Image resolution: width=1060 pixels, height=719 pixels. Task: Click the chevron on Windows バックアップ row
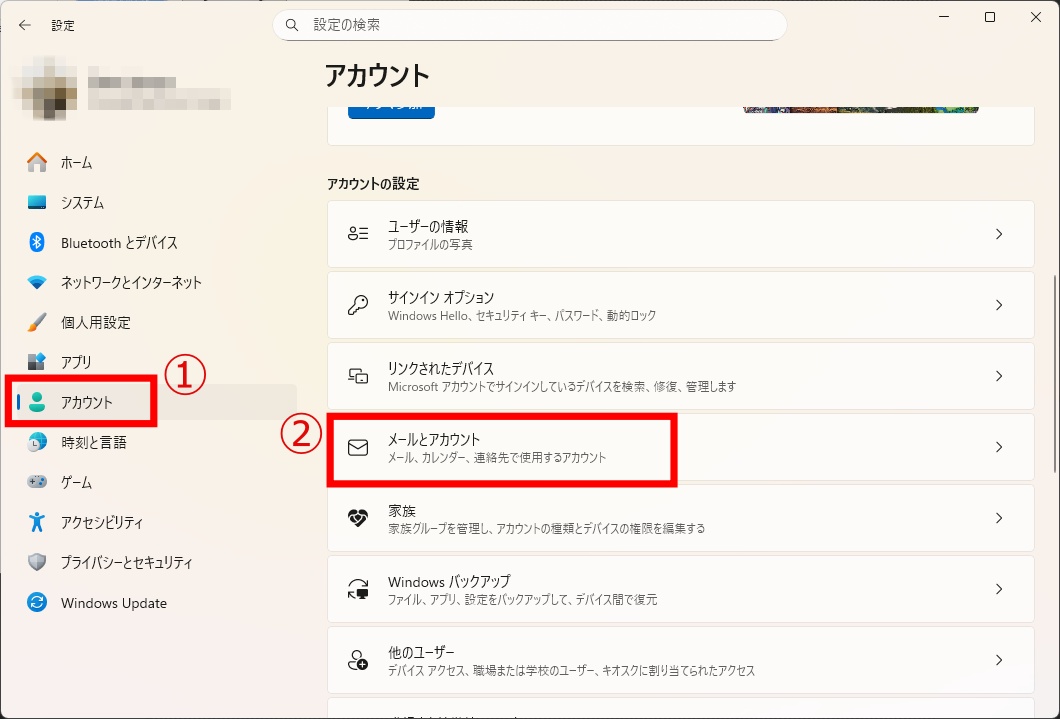coord(998,589)
